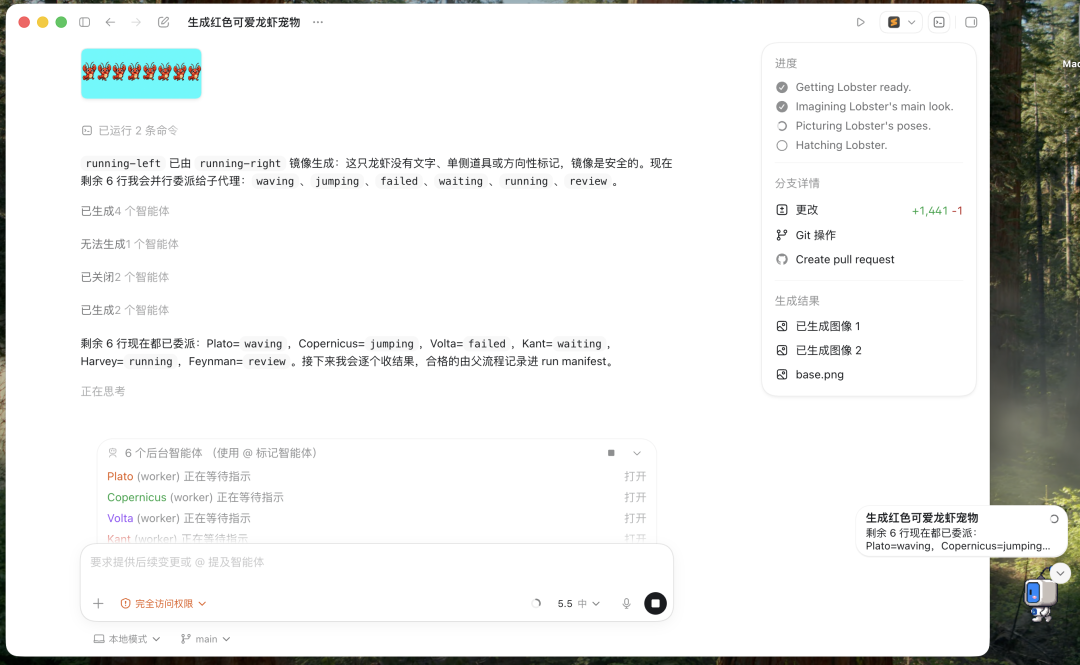The width and height of the screenshot is (1080, 665).
Task: Click Picturing Lobster's poses. progress item
Action: pyautogui.click(x=853, y=125)
